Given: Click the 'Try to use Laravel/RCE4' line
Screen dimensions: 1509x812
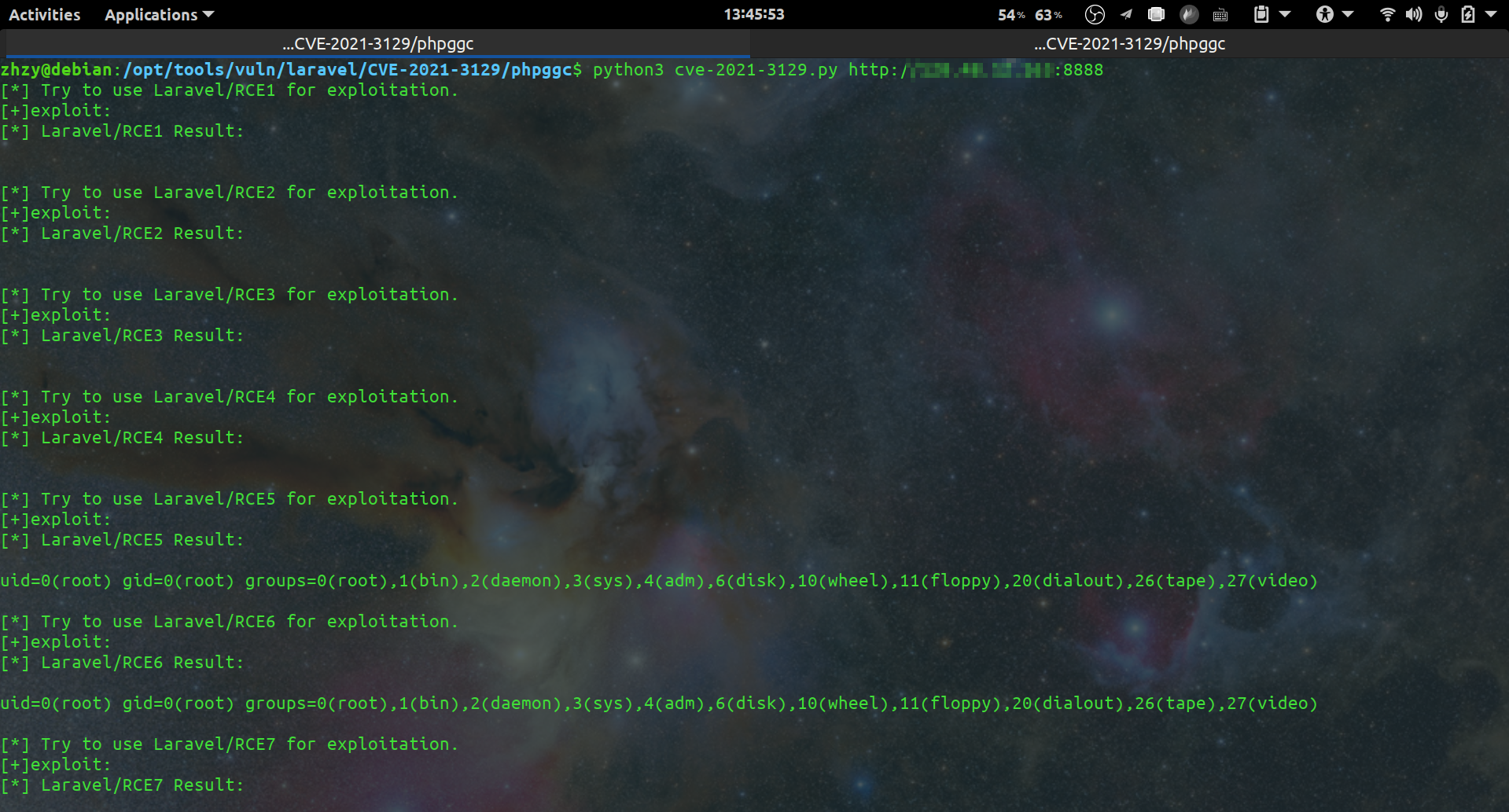Looking at the screenshot, I should [229, 397].
